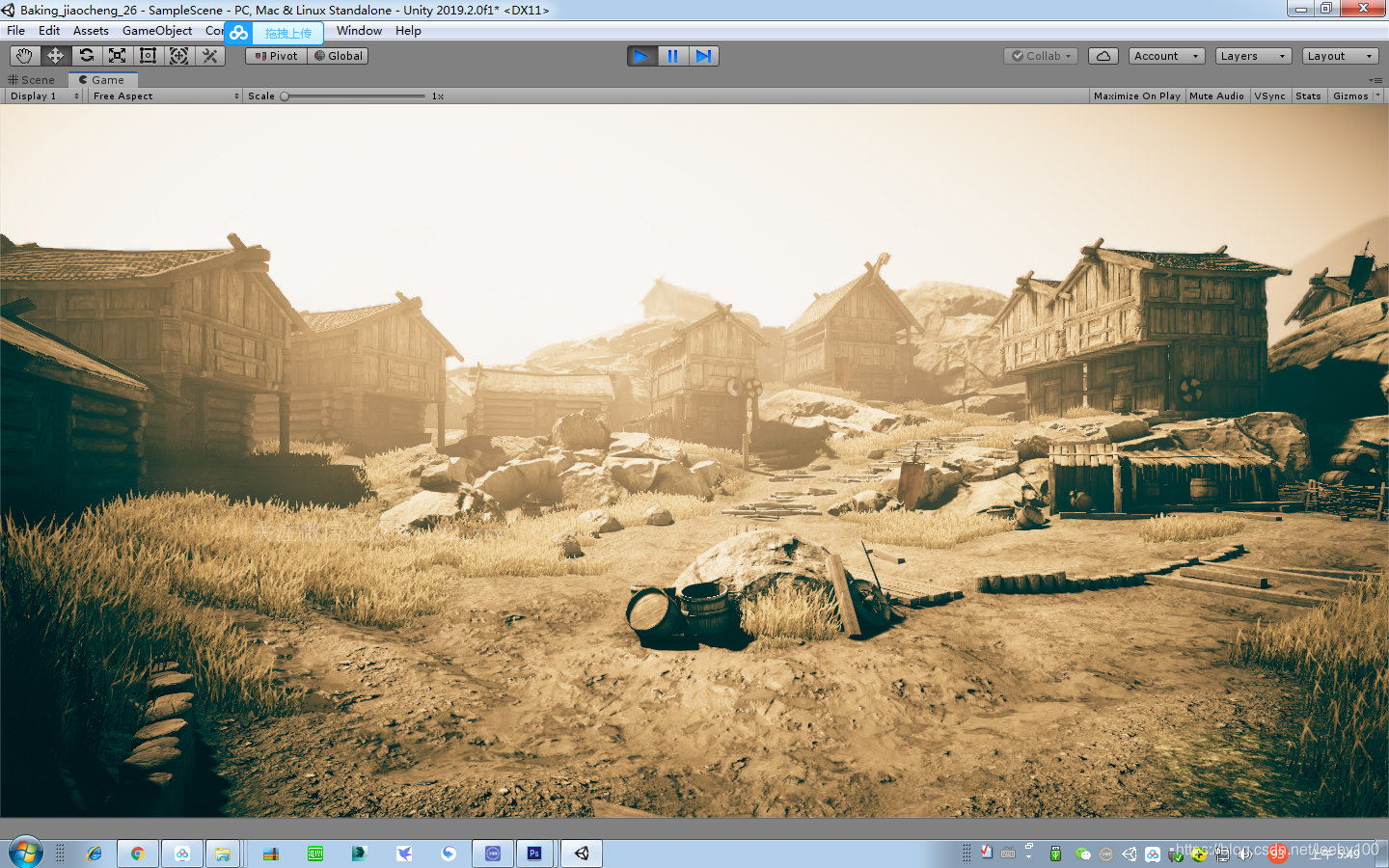The height and width of the screenshot is (868, 1389).
Task: Open the Free Aspect dropdown
Action: pyautogui.click(x=165, y=96)
